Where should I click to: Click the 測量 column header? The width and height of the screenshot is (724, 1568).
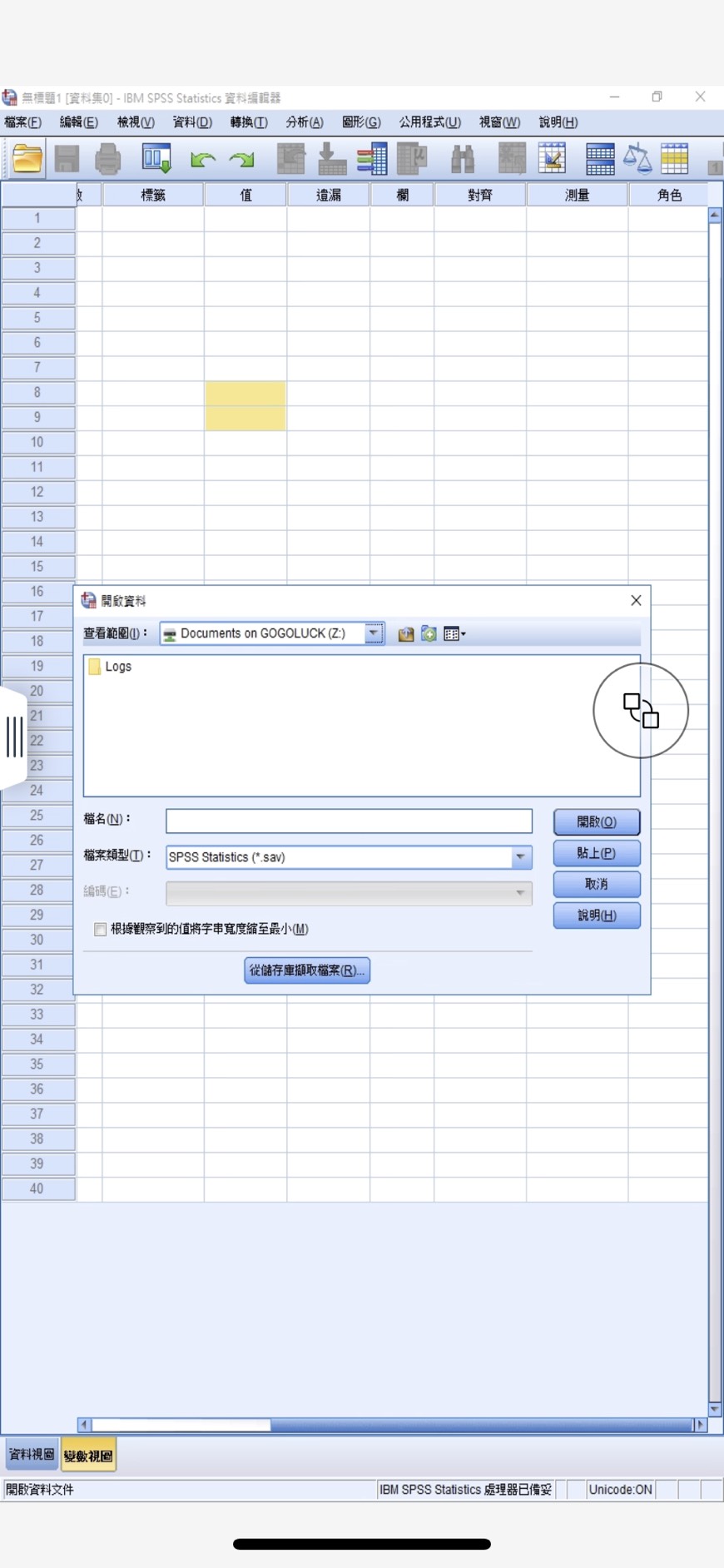pos(577,195)
